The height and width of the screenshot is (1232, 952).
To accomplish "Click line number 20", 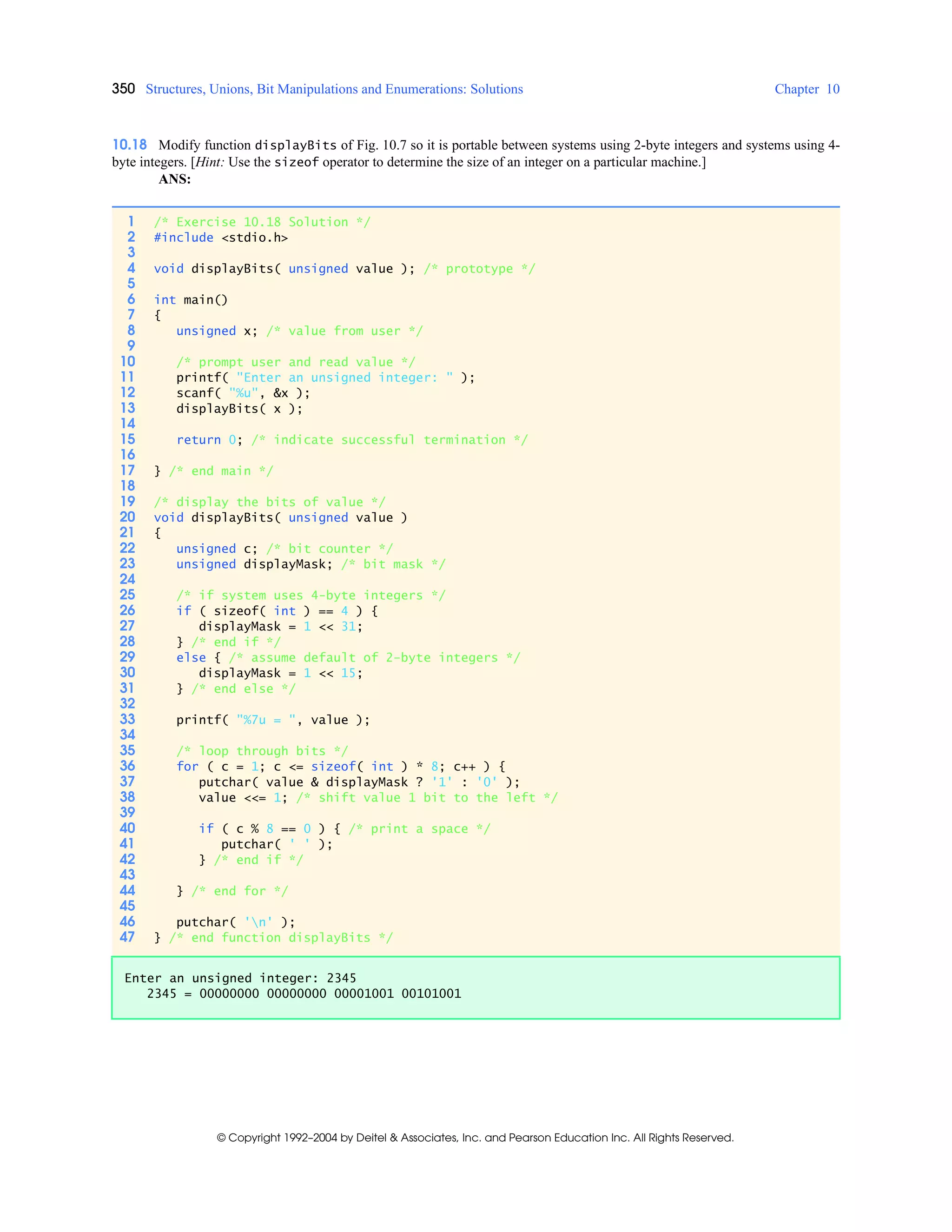I will tap(127, 517).
